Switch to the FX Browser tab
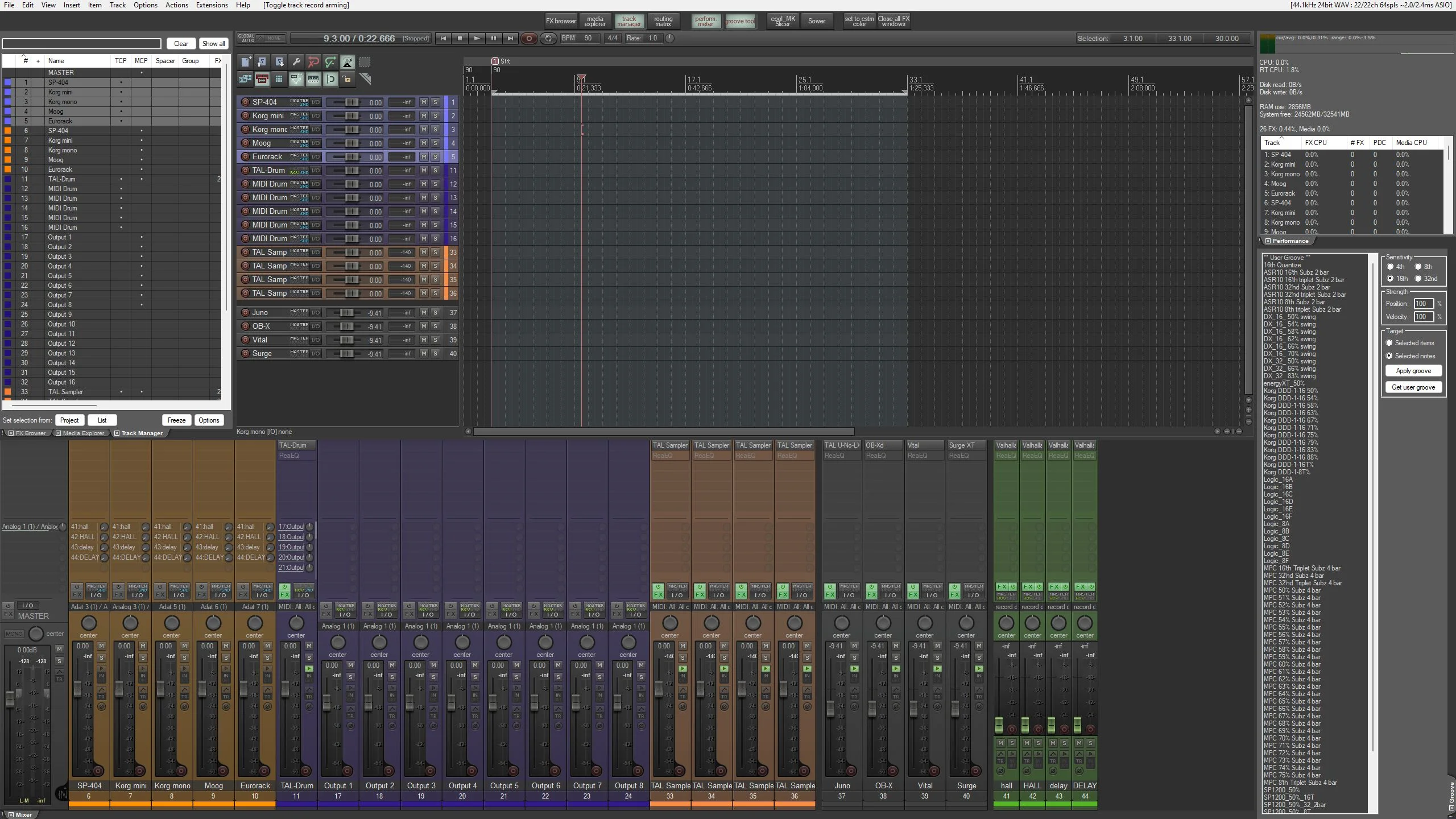This screenshot has width=1456, height=819. coord(27,433)
